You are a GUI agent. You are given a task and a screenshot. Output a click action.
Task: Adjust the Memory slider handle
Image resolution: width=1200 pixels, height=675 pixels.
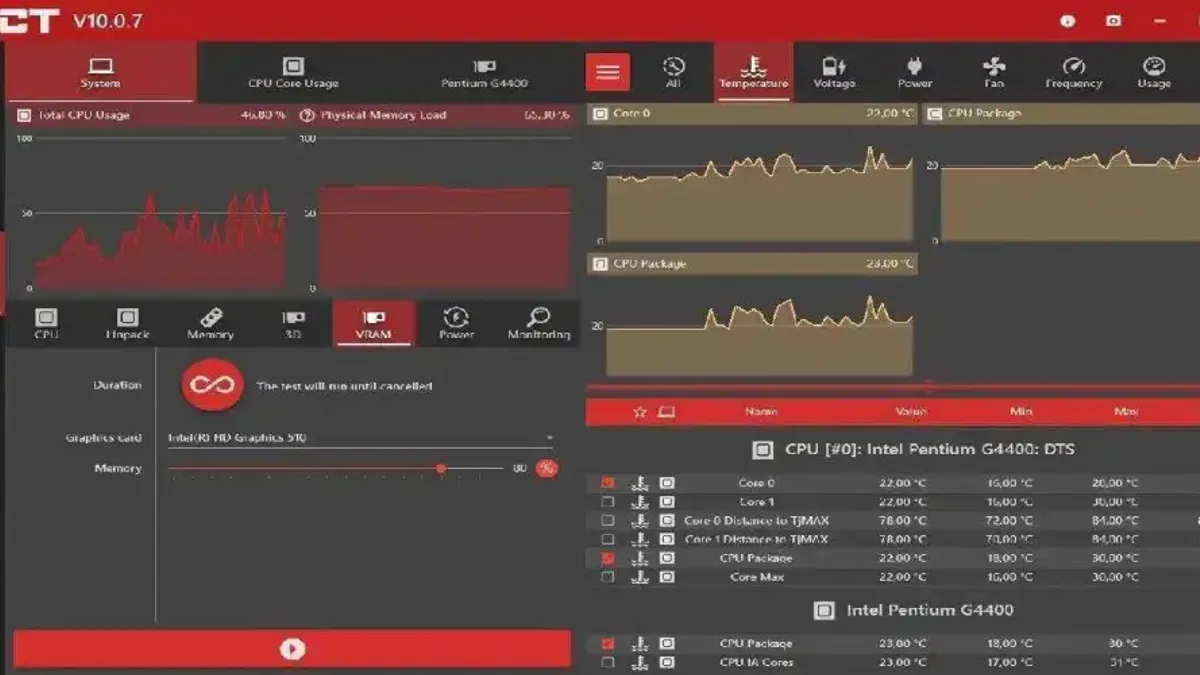[441, 468]
